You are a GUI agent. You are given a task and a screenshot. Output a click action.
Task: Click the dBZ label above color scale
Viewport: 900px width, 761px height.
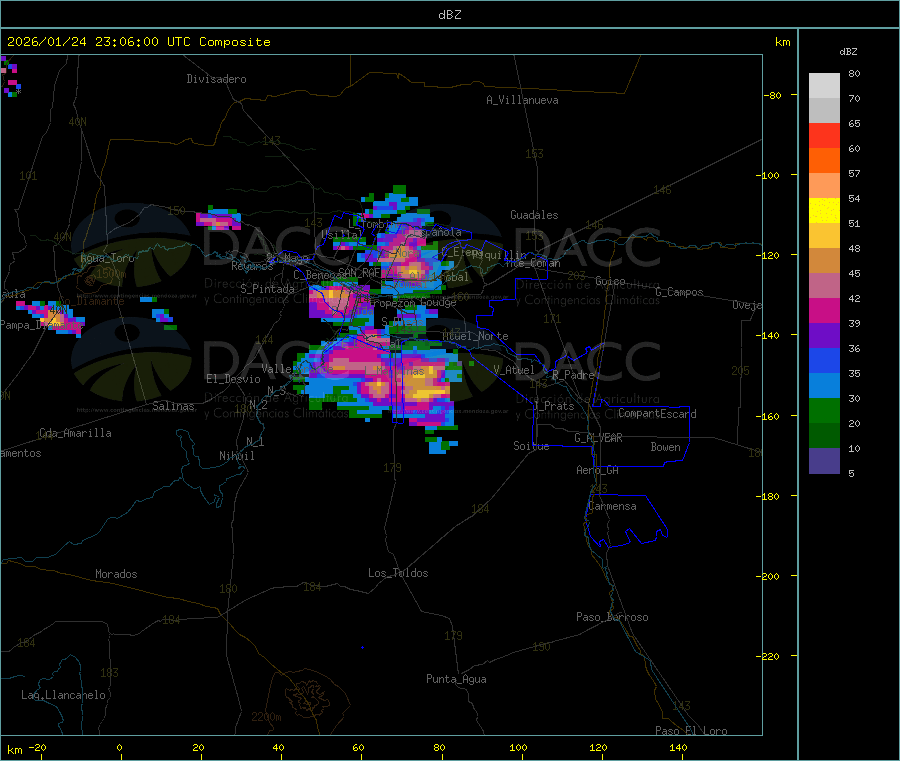point(848,52)
